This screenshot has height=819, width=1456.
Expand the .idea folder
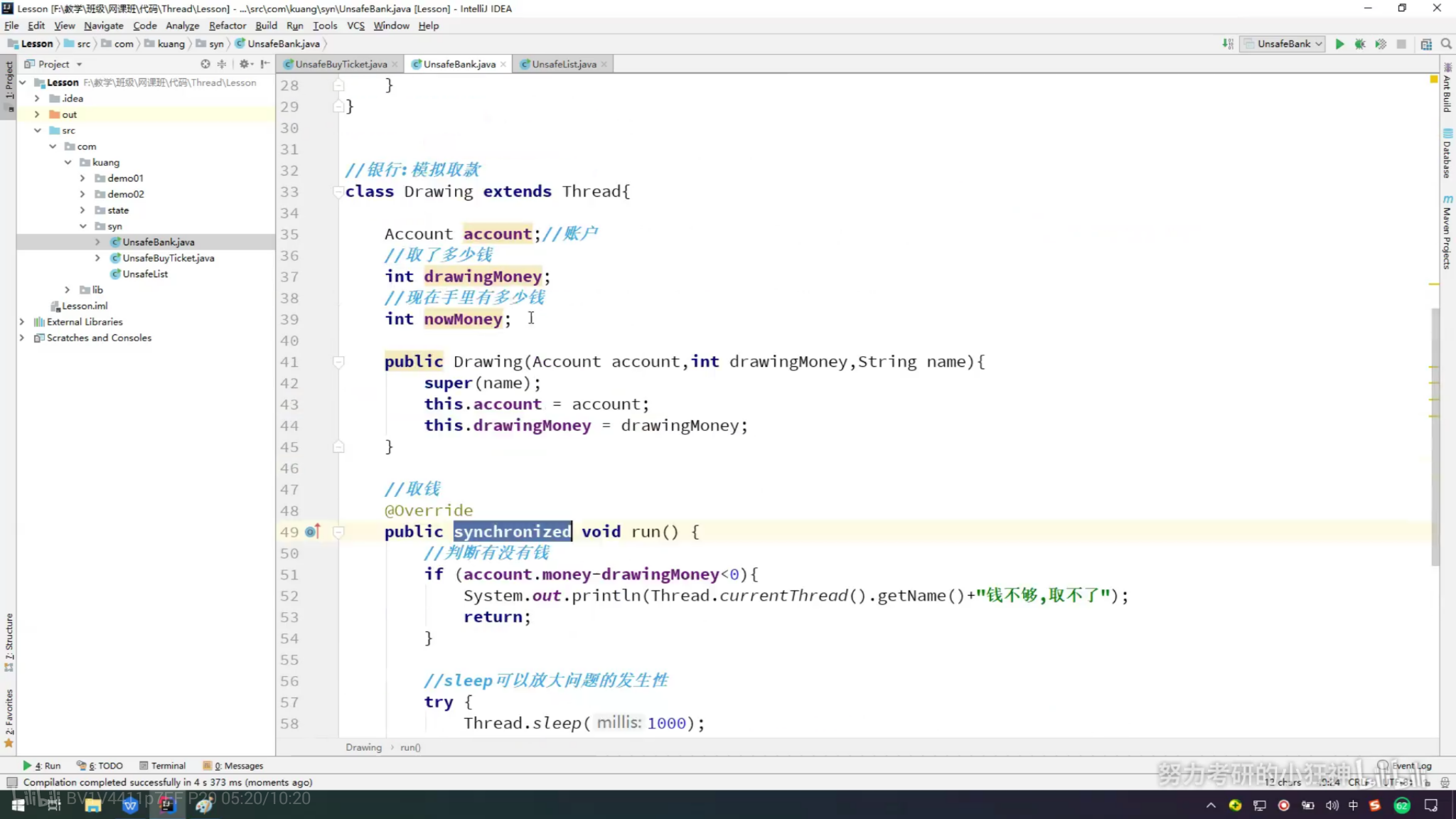point(37,98)
